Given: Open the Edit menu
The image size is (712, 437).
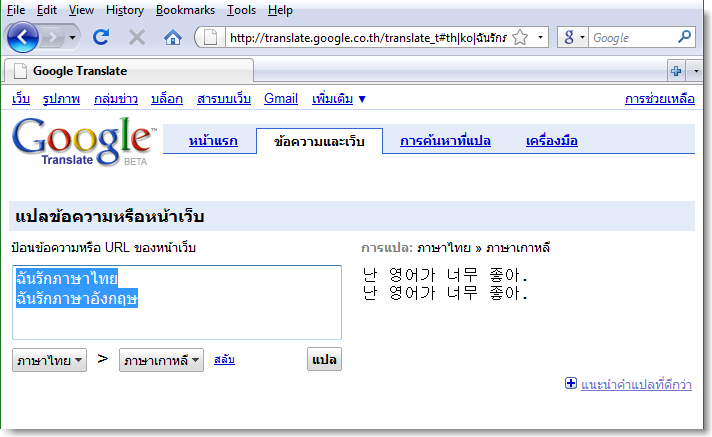Looking at the screenshot, I should pyautogui.click(x=47, y=10).
